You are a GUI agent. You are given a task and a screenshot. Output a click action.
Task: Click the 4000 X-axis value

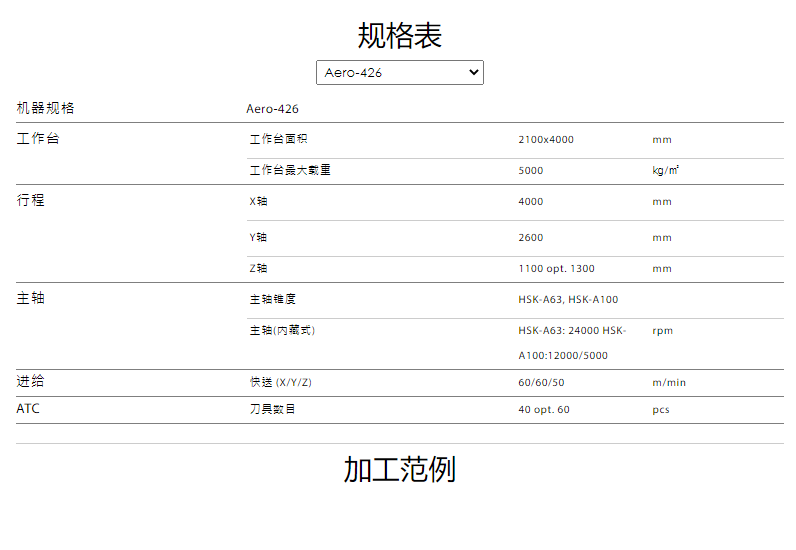point(530,202)
